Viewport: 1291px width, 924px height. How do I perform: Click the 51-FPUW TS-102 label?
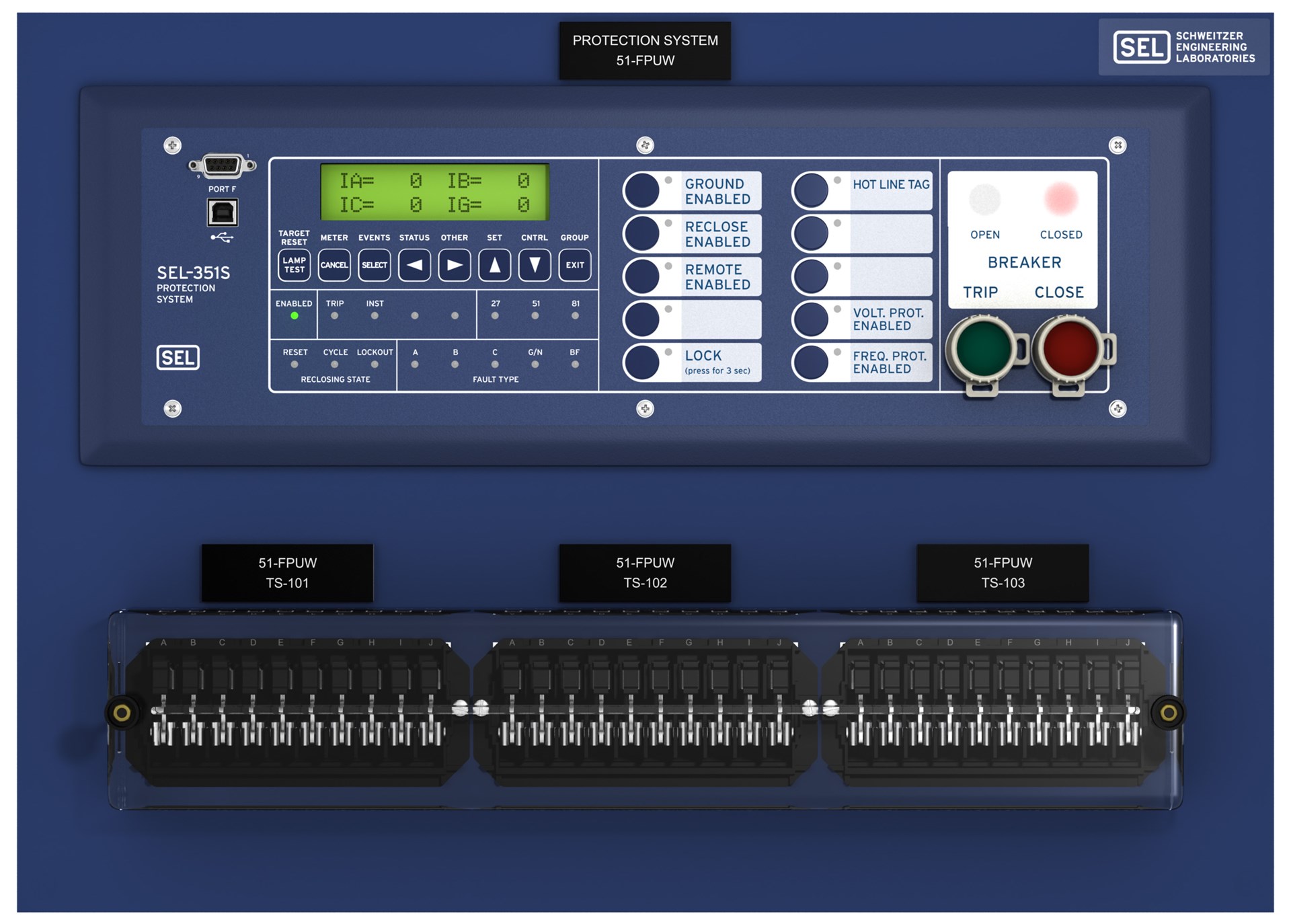coord(645,573)
